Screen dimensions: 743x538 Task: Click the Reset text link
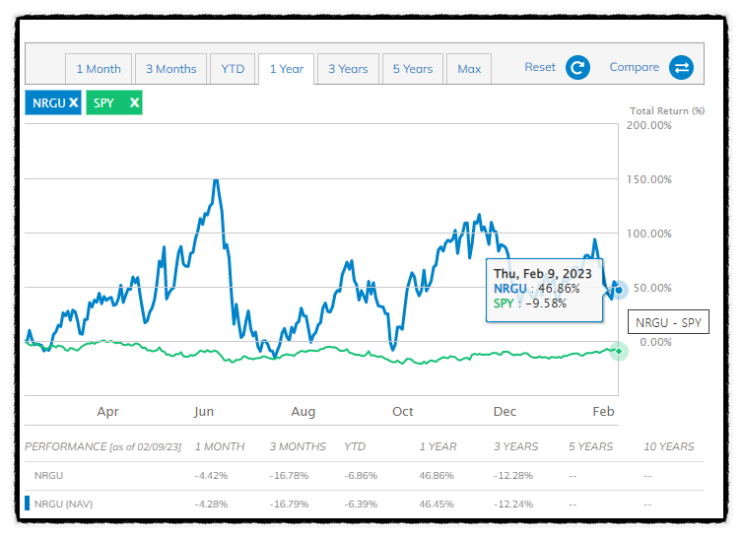(540, 67)
